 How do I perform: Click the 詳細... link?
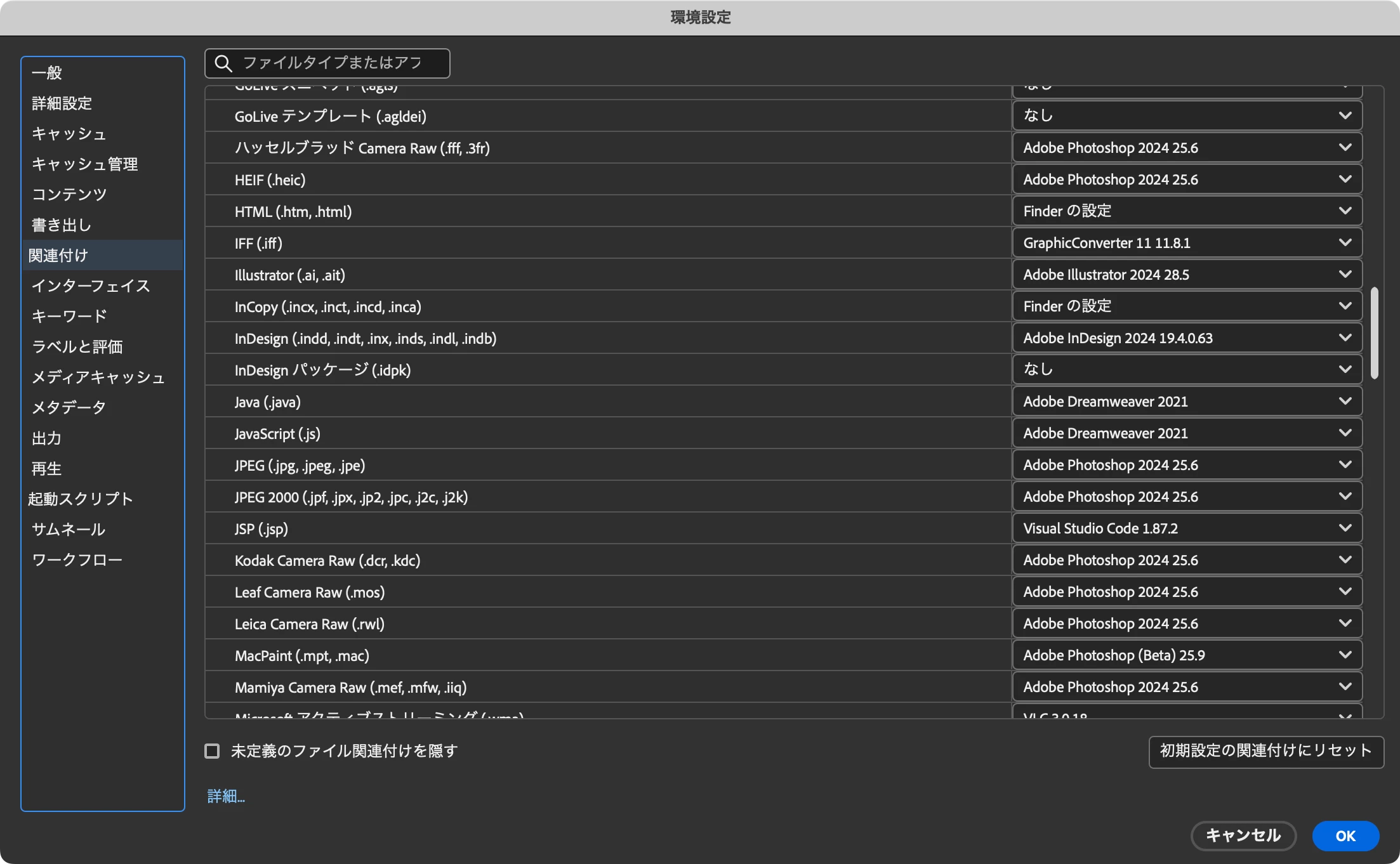click(x=226, y=796)
